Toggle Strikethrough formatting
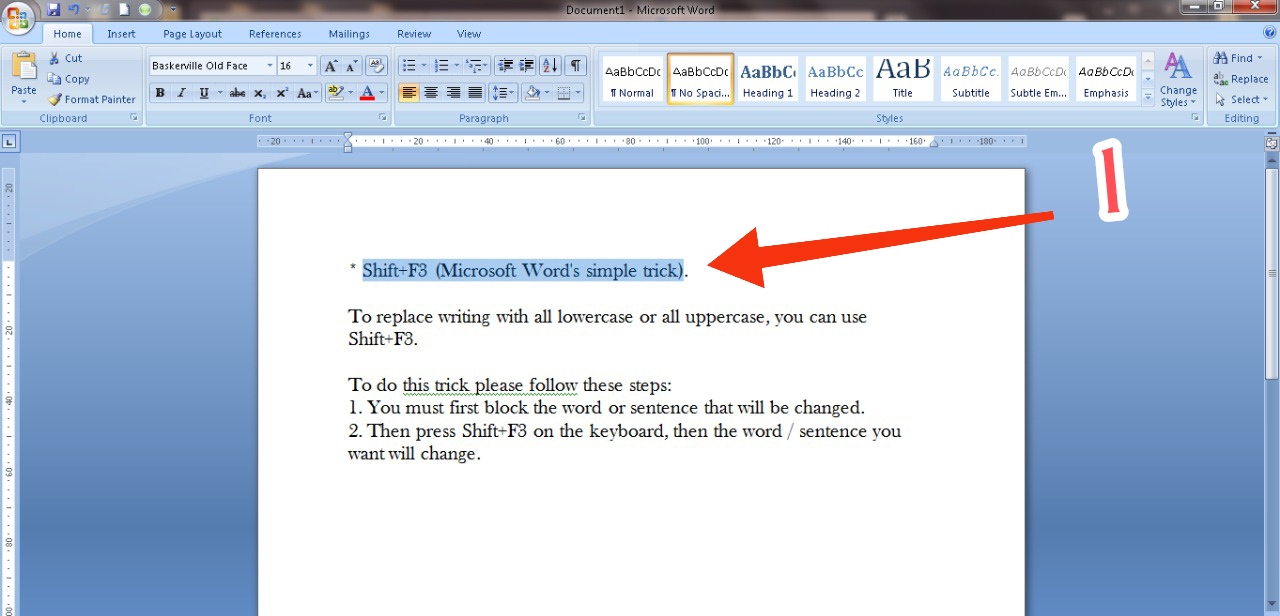Viewport: 1280px width, 616px height. 237,93
